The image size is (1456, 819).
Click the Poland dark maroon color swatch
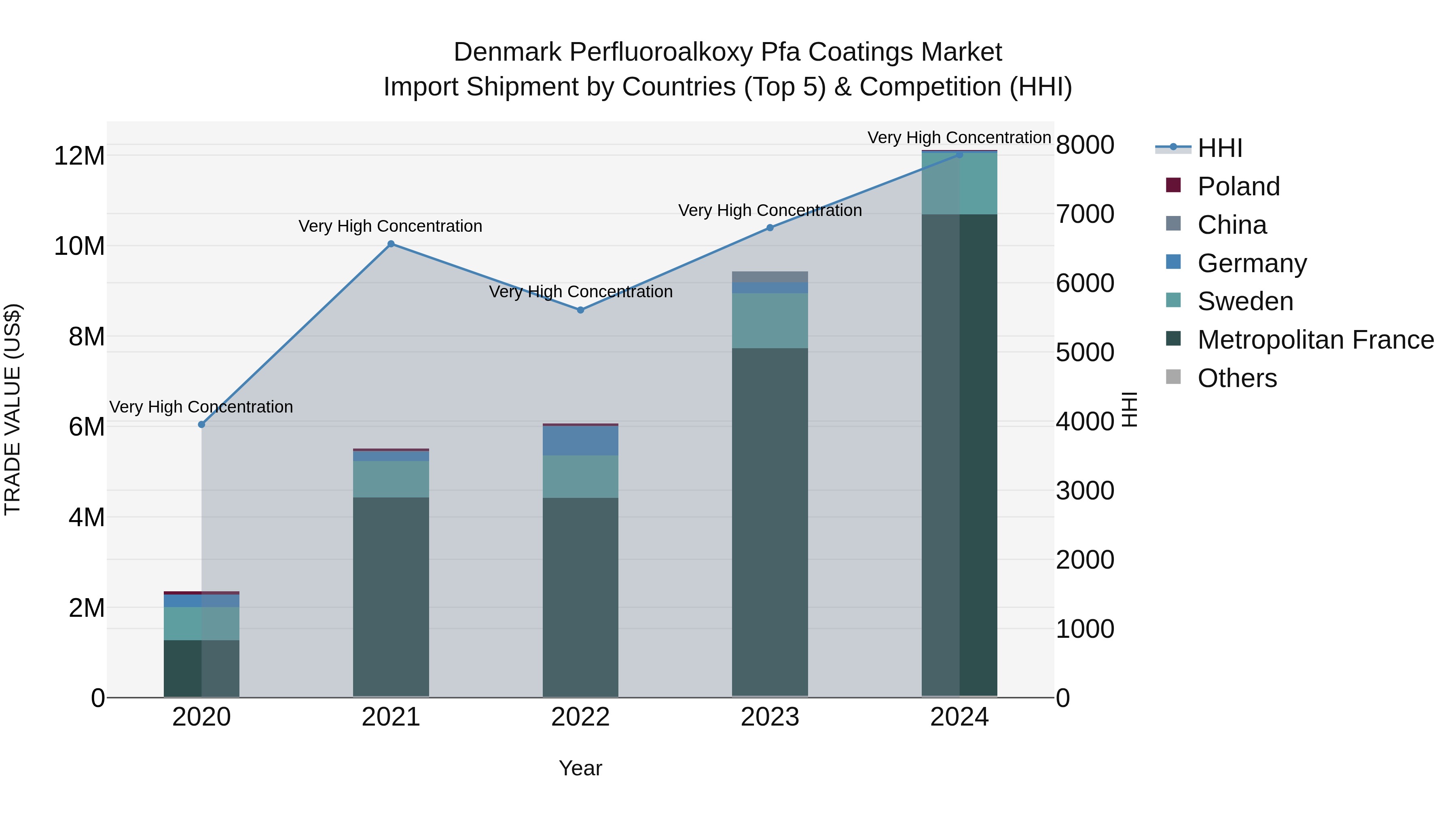pos(1173,185)
